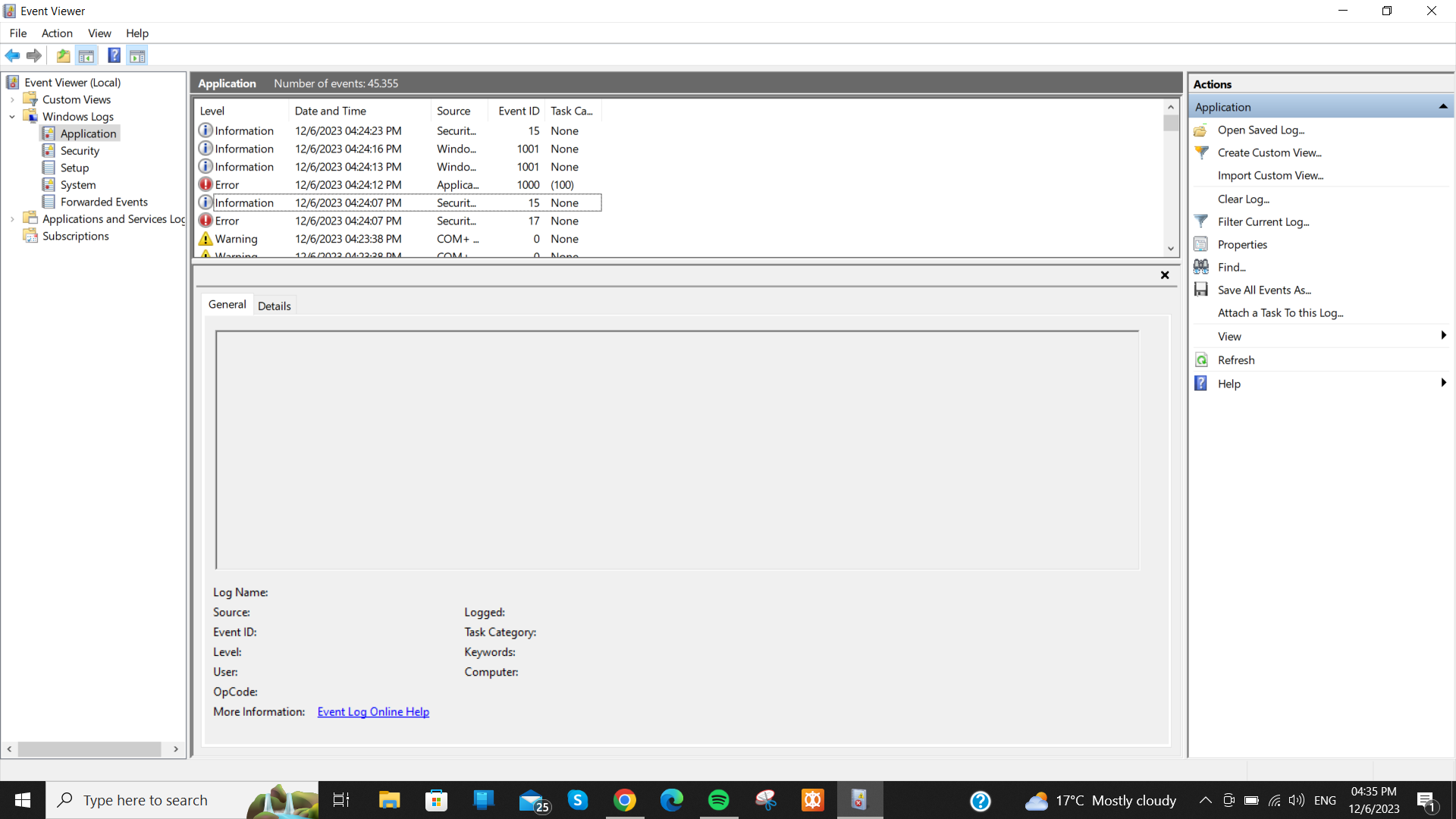Select the System log in tree
The height and width of the screenshot is (819, 1456).
tap(78, 185)
